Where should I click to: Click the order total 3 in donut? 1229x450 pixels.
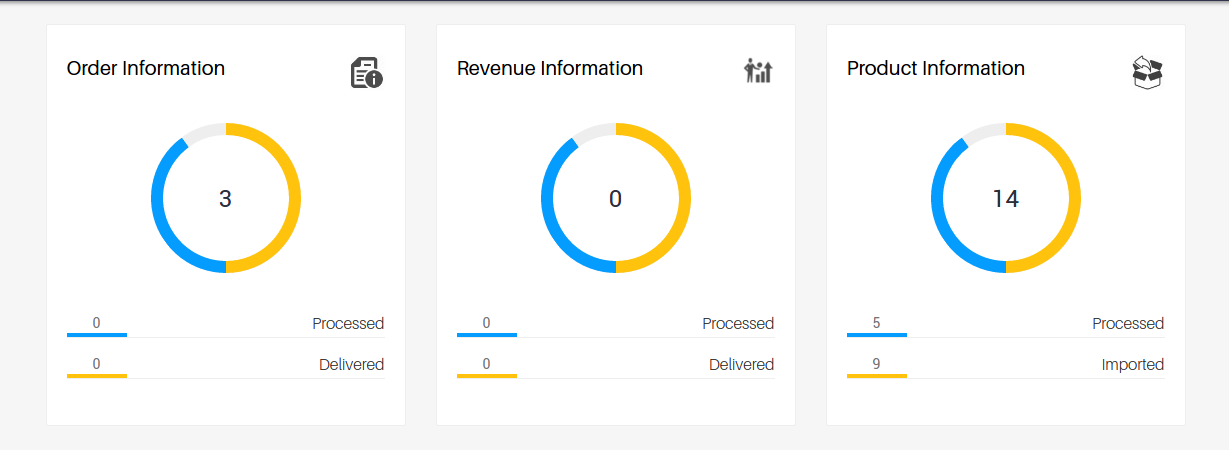[x=225, y=199]
